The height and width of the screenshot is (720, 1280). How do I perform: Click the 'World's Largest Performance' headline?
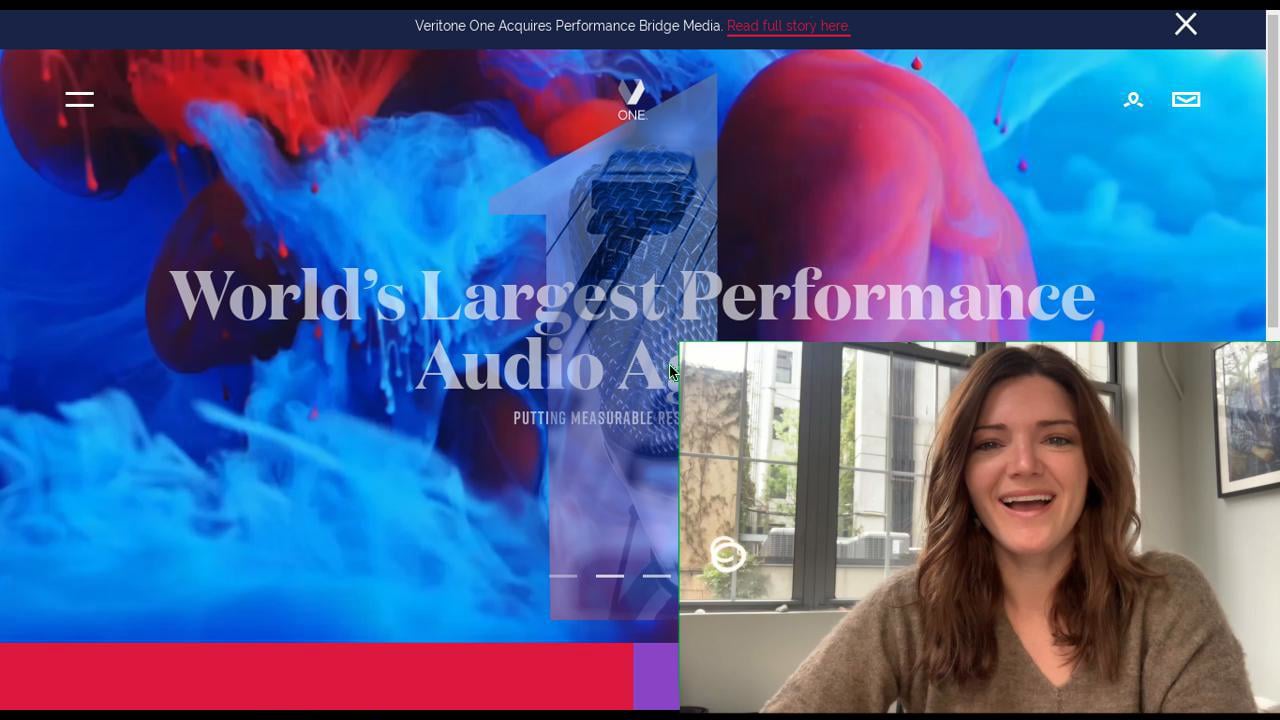click(x=632, y=297)
